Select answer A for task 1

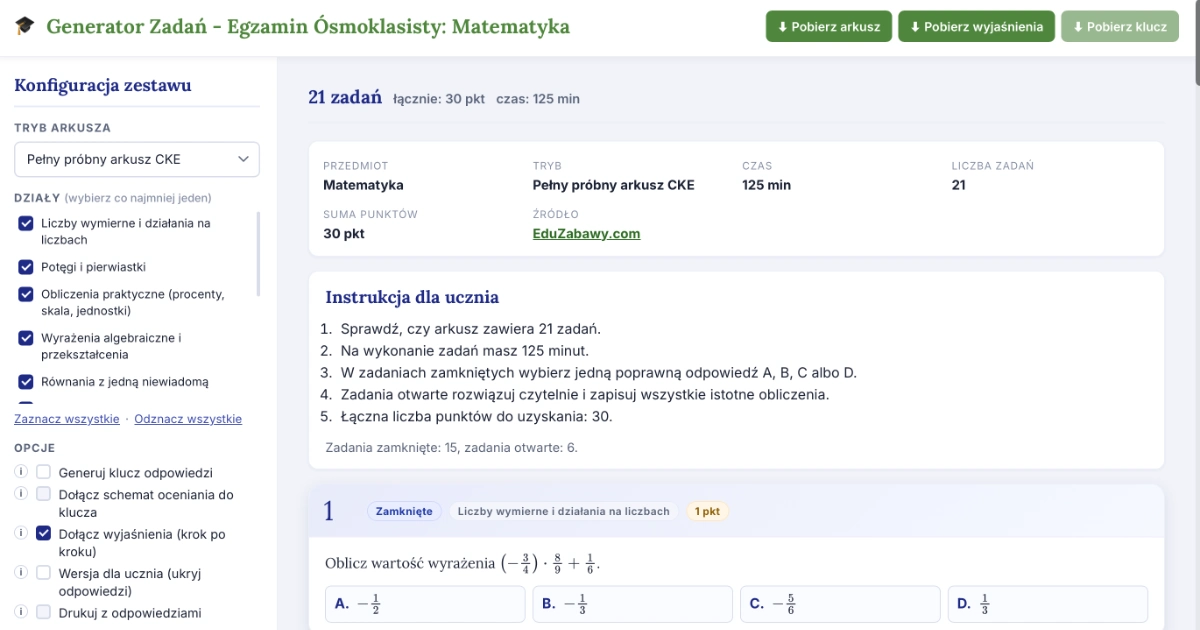pos(424,603)
